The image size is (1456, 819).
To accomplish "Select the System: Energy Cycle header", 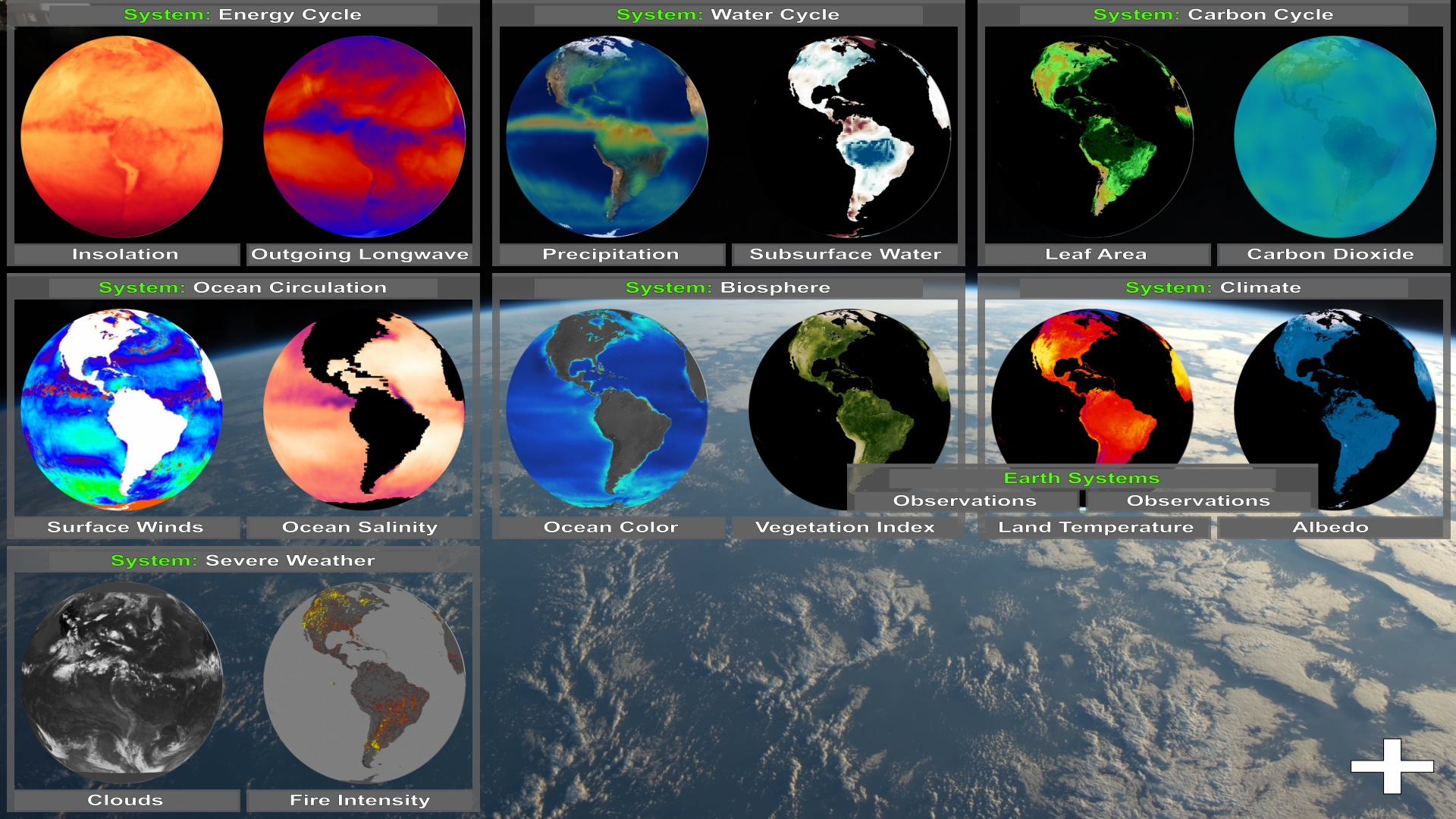I will tap(243, 14).
